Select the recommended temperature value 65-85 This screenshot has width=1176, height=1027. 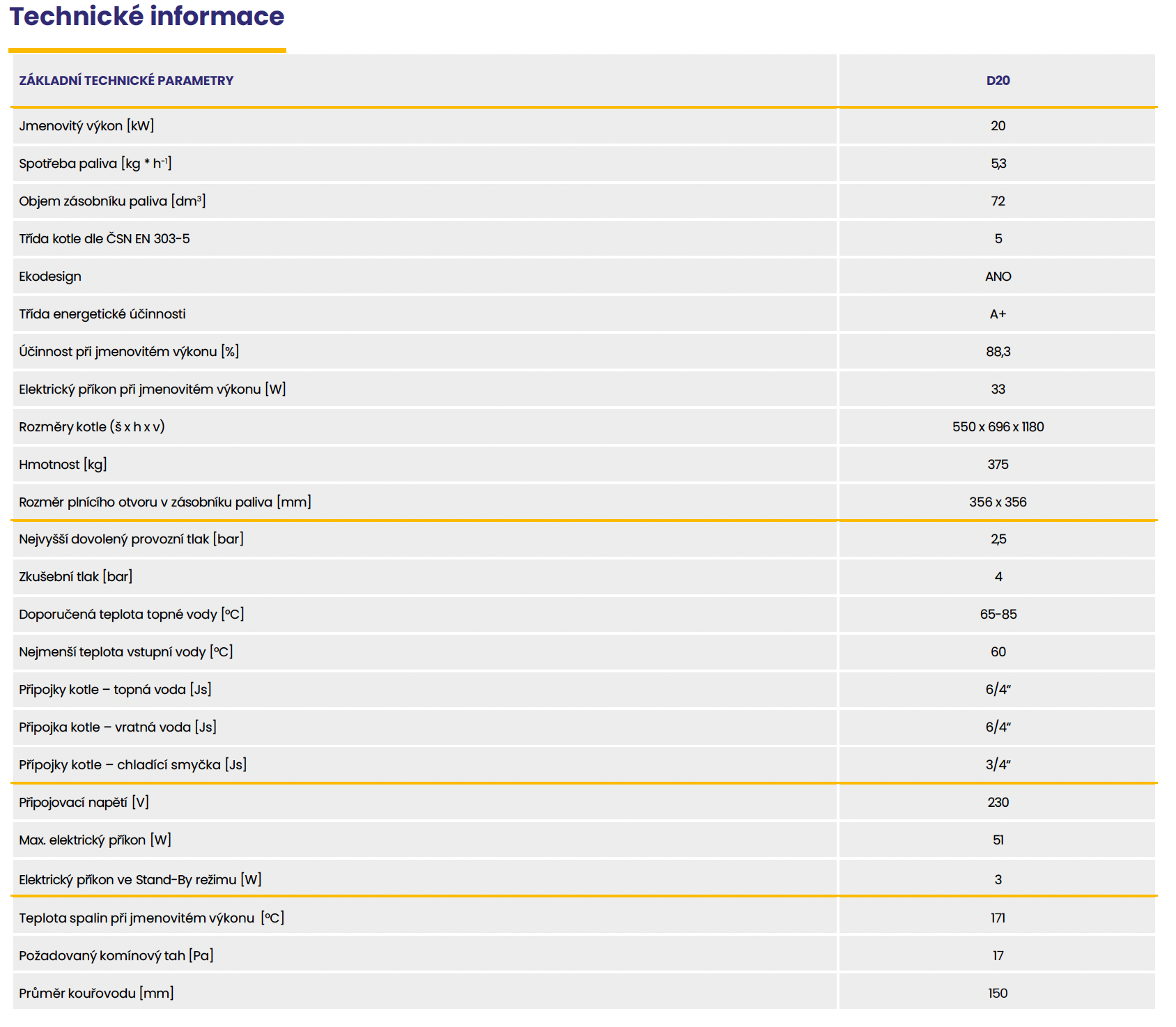998,615
